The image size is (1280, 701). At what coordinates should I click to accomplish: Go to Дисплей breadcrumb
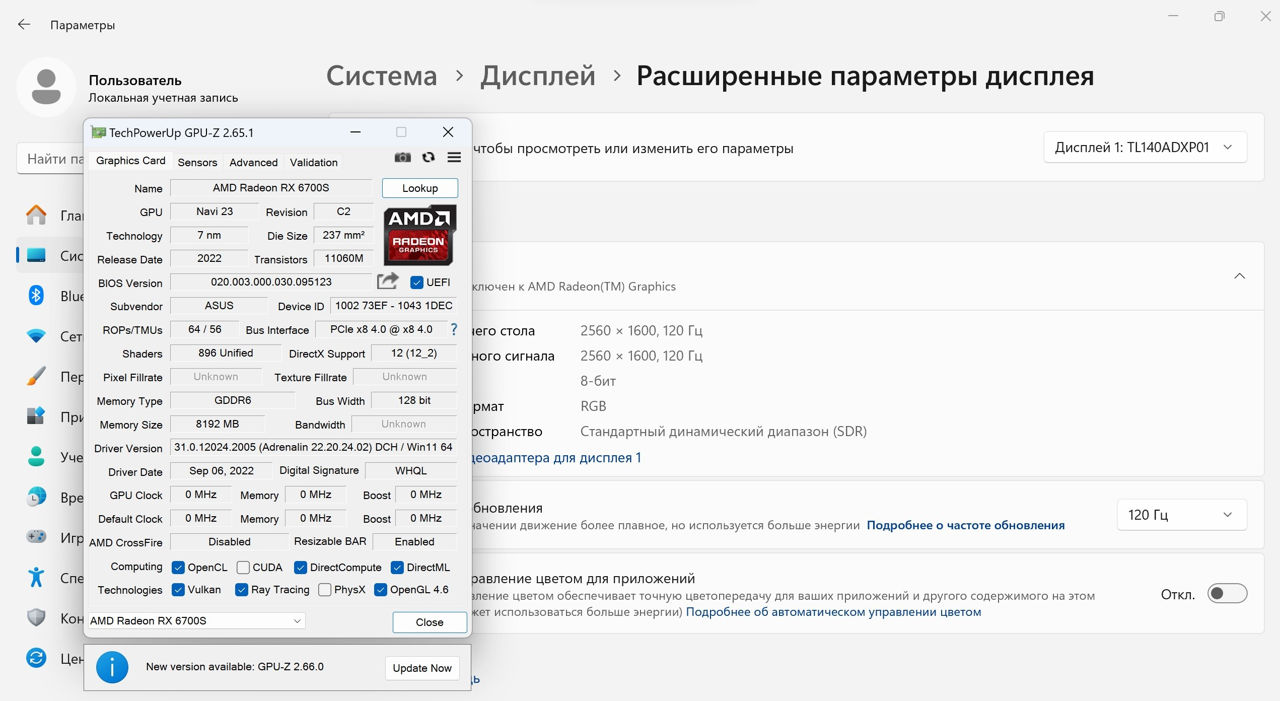click(538, 76)
